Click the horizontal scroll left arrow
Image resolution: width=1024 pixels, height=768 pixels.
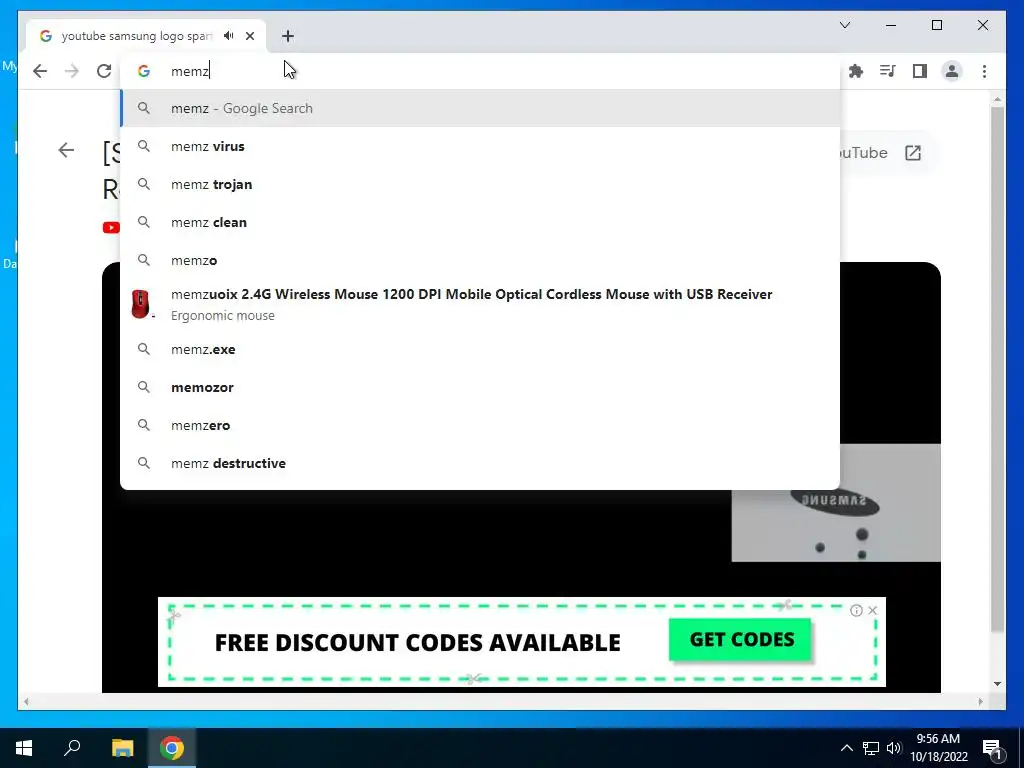(x=26, y=702)
